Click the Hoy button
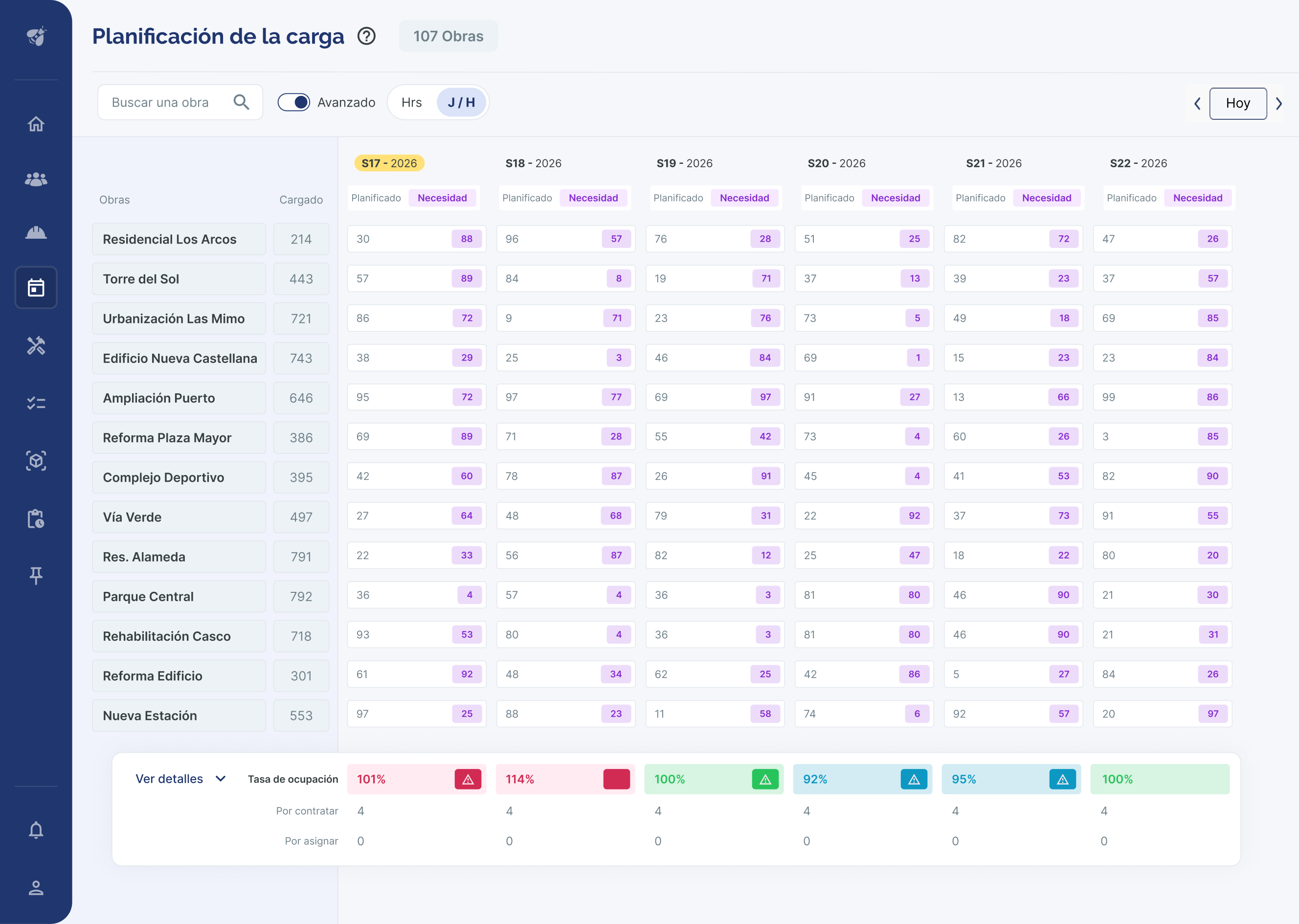 [x=1237, y=104]
